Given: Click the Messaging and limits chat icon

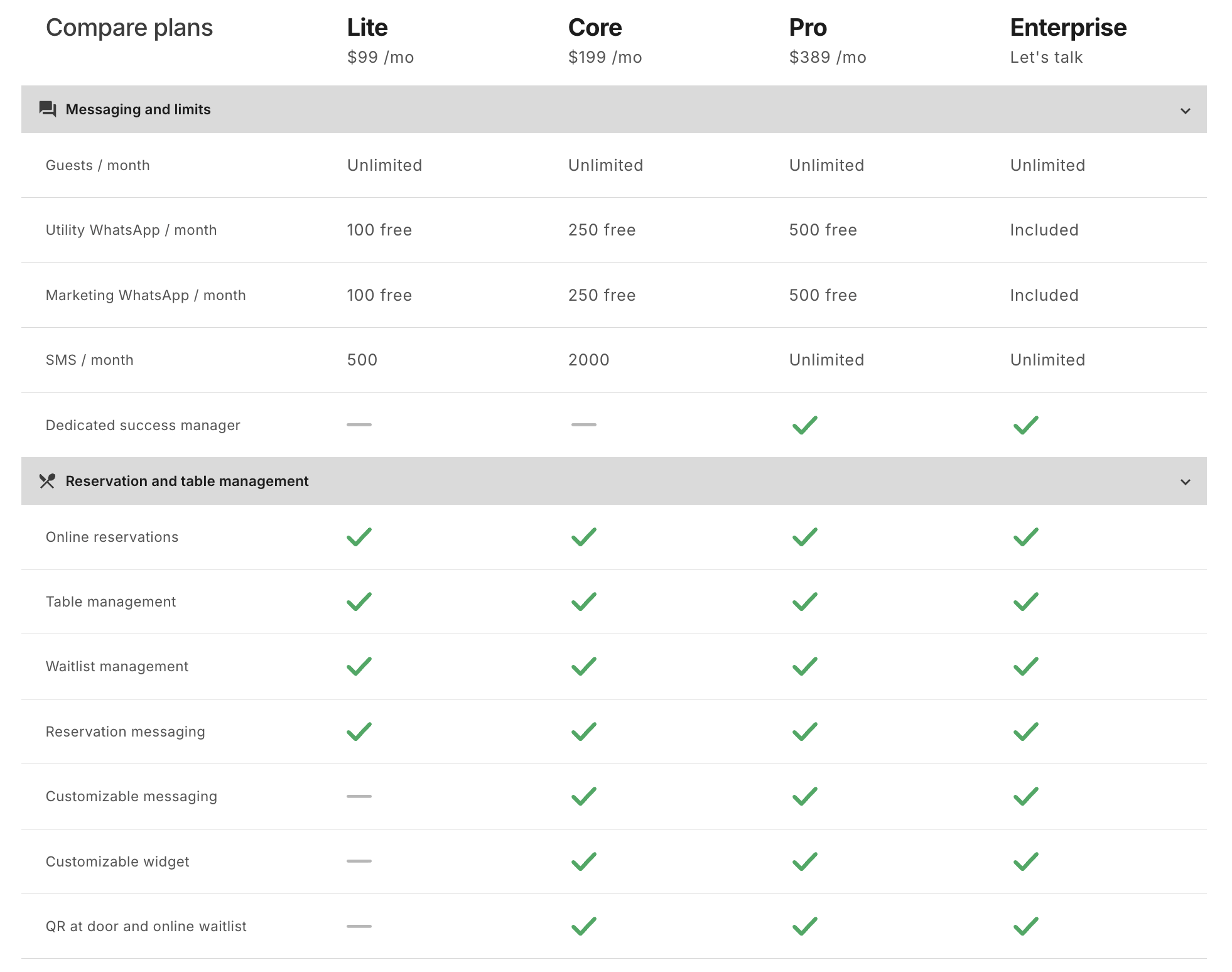Looking at the screenshot, I should click(x=48, y=109).
